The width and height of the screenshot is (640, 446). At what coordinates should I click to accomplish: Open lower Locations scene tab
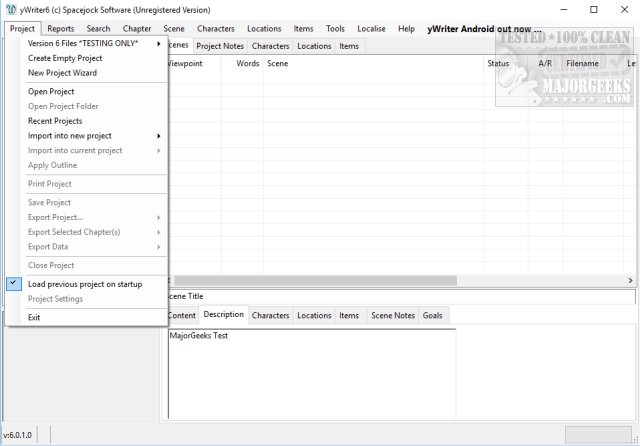pos(314,315)
